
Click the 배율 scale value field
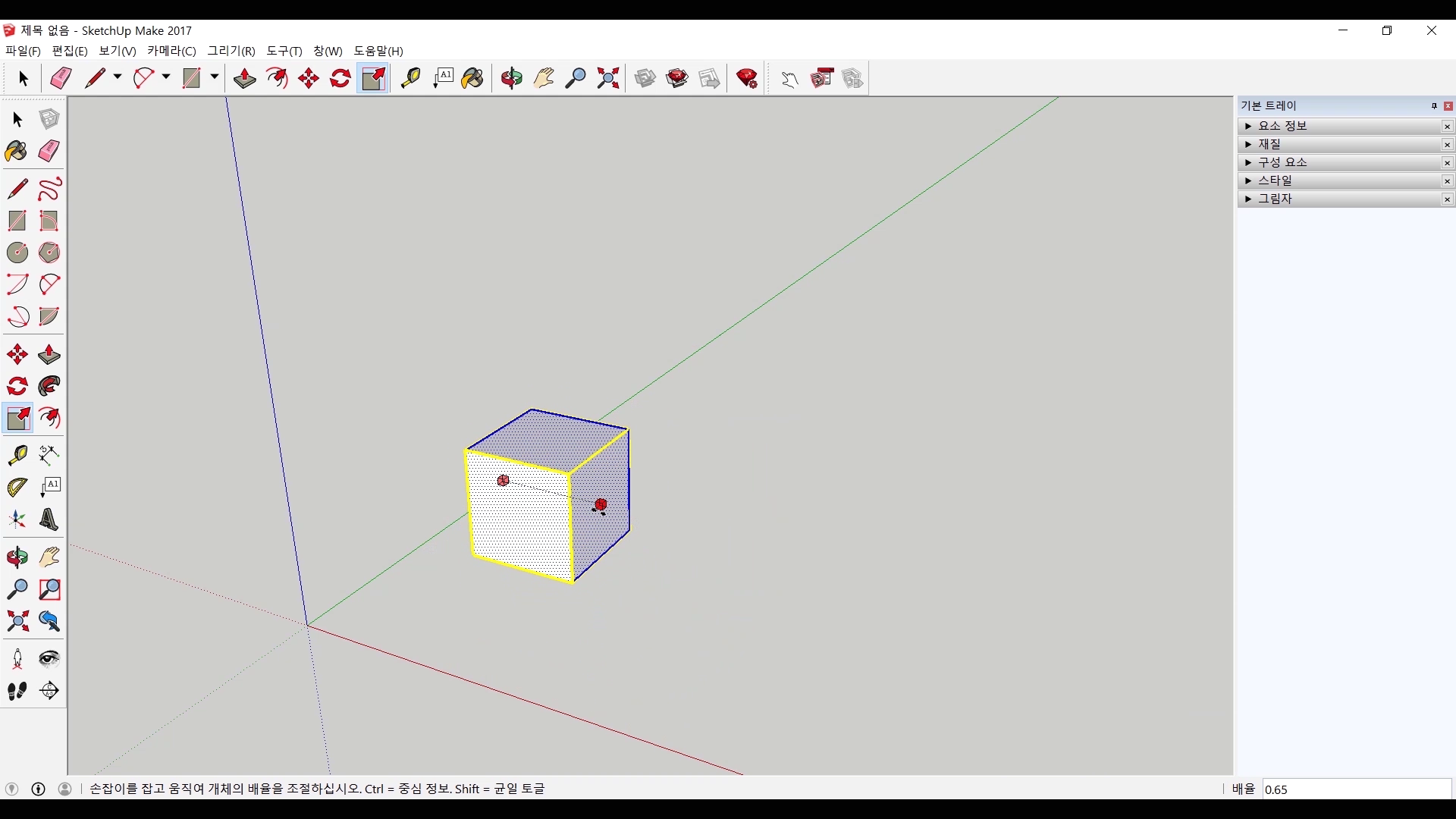[x=1356, y=789]
